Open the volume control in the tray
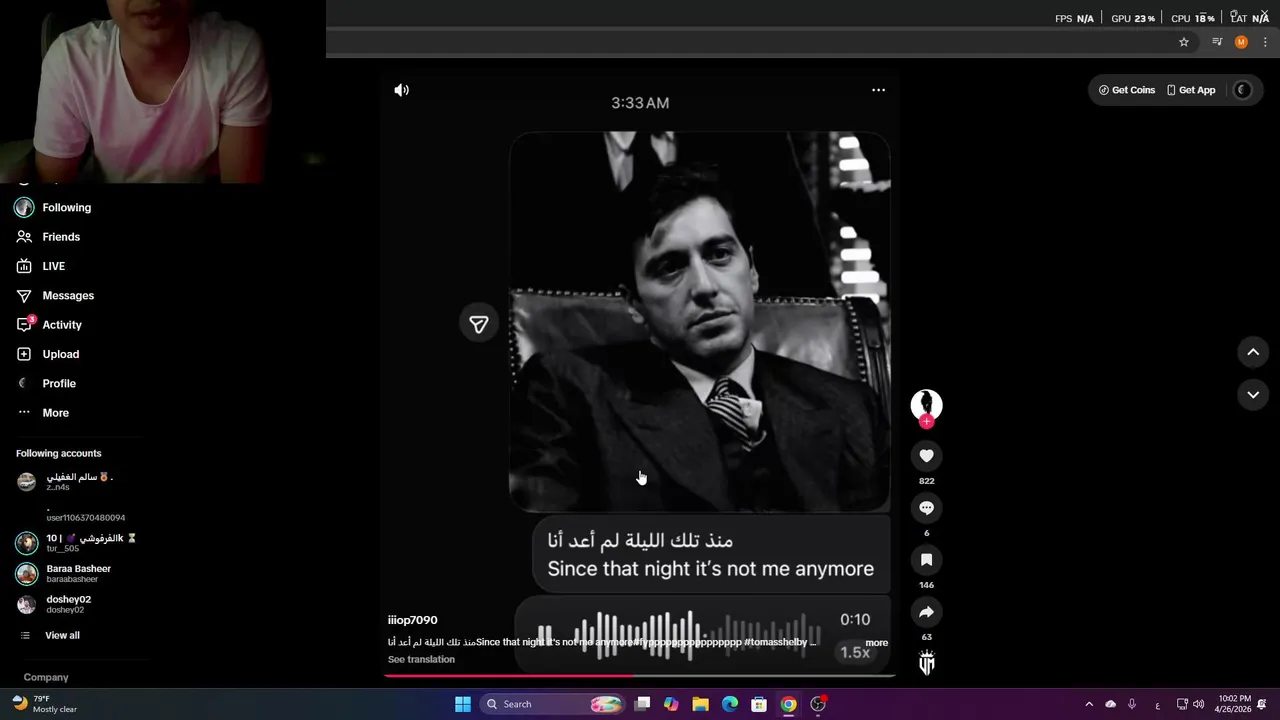 (x=1200, y=704)
